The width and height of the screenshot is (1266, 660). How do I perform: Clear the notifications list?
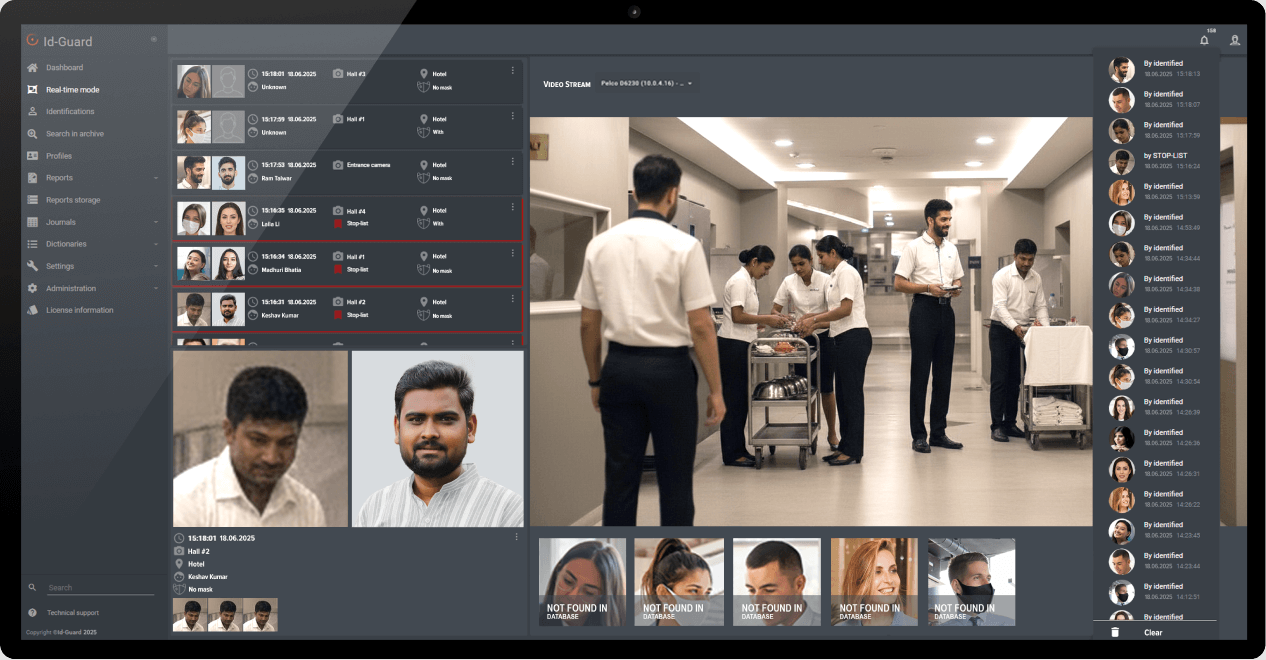tap(1153, 632)
